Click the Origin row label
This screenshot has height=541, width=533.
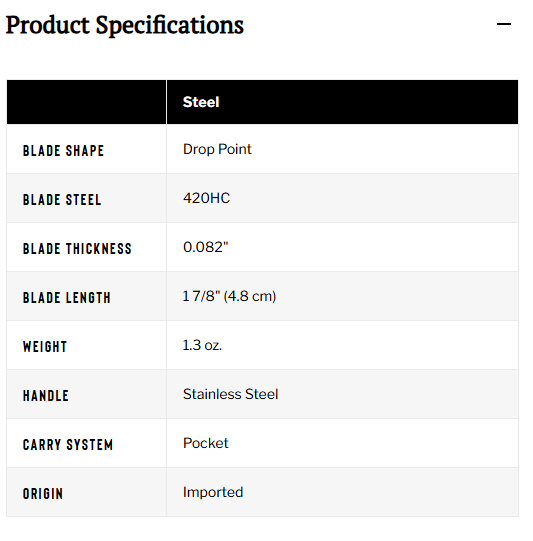click(43, 494)
